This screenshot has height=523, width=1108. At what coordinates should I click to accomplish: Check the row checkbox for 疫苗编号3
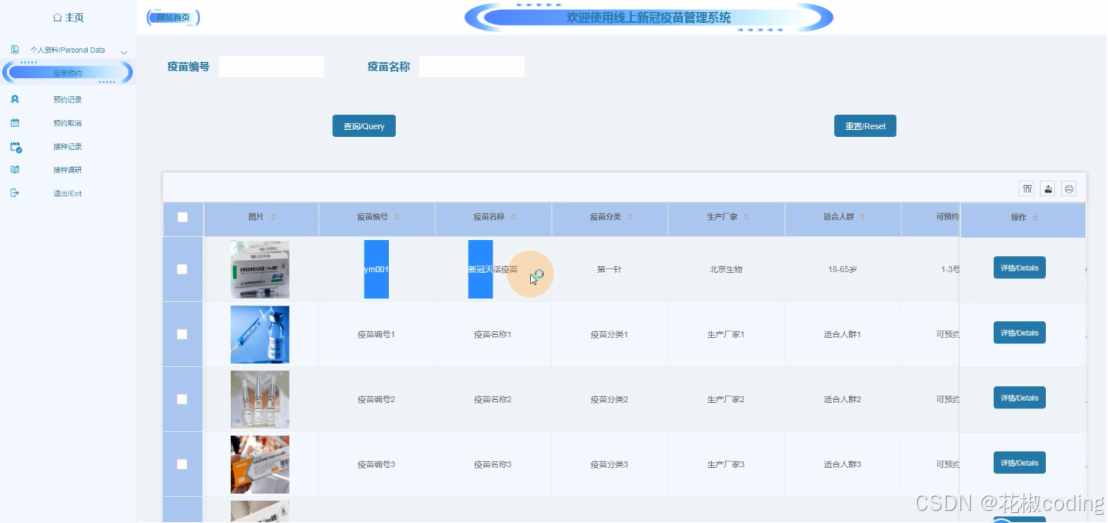(182, 464)
